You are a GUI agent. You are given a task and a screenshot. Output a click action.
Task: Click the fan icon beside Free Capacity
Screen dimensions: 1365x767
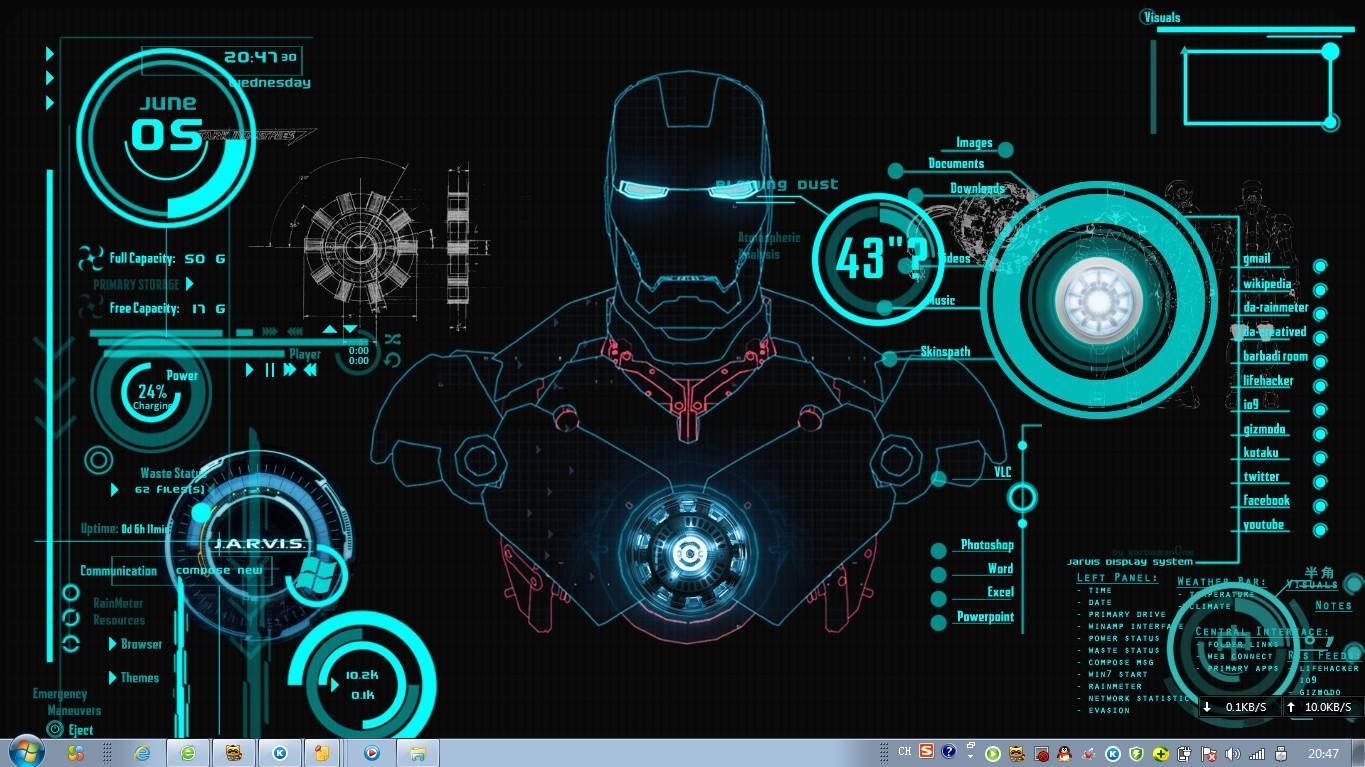[x=92, y=308]
